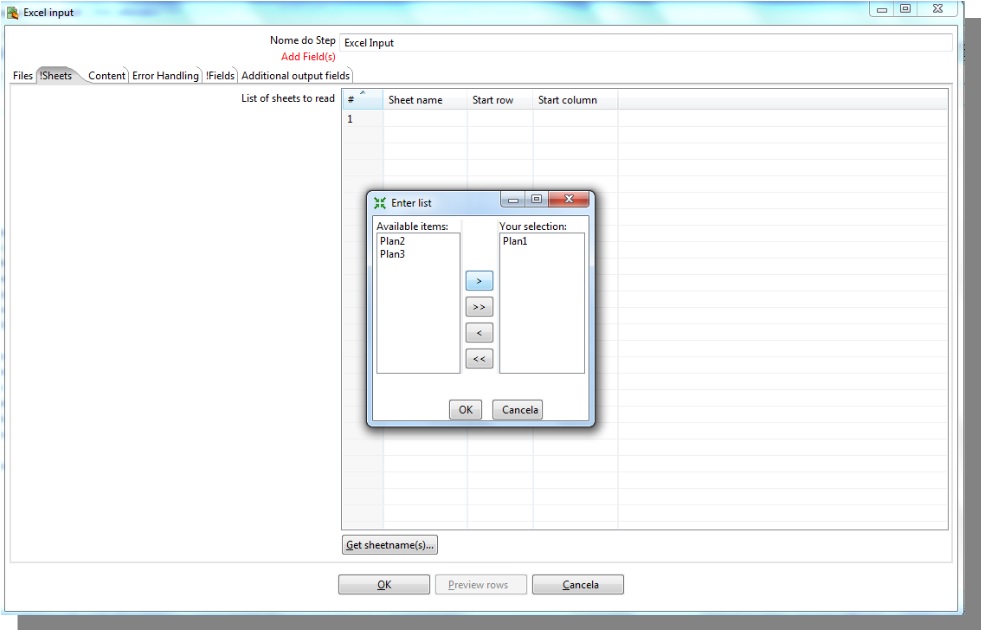Viewport: 982px width, 630px height.
Task: Show the Additional output fields tab
Action: 295,76
